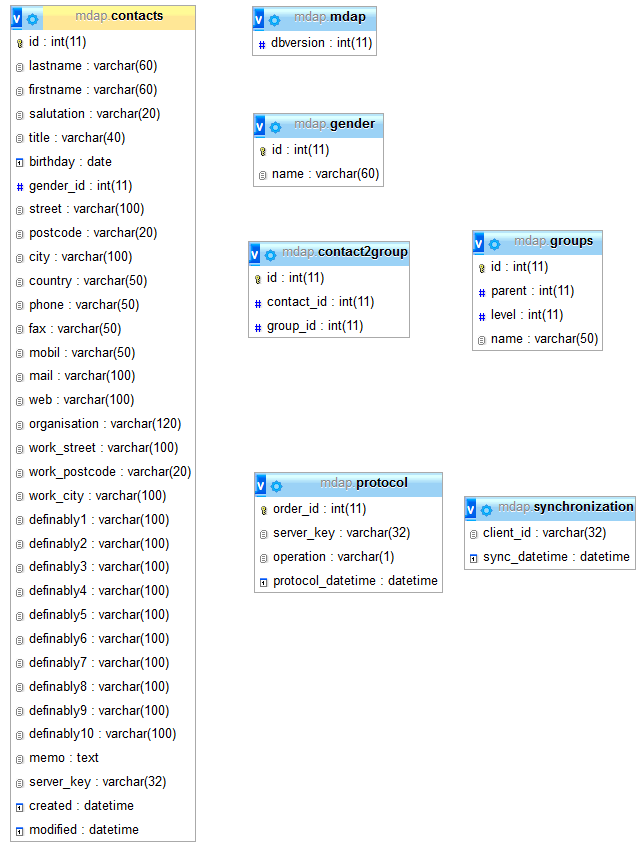This screenshot has height=846, width=642.
Task: Click the primary key icon beside order_id
Action: tap(263, 510)
